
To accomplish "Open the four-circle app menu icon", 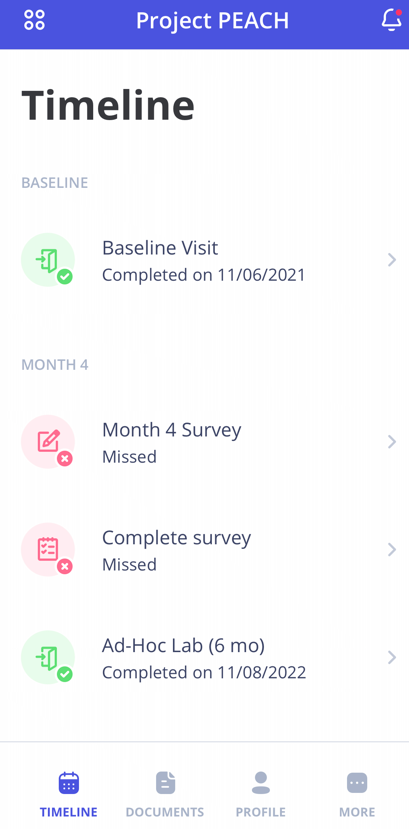I will (x=34, y=20).
